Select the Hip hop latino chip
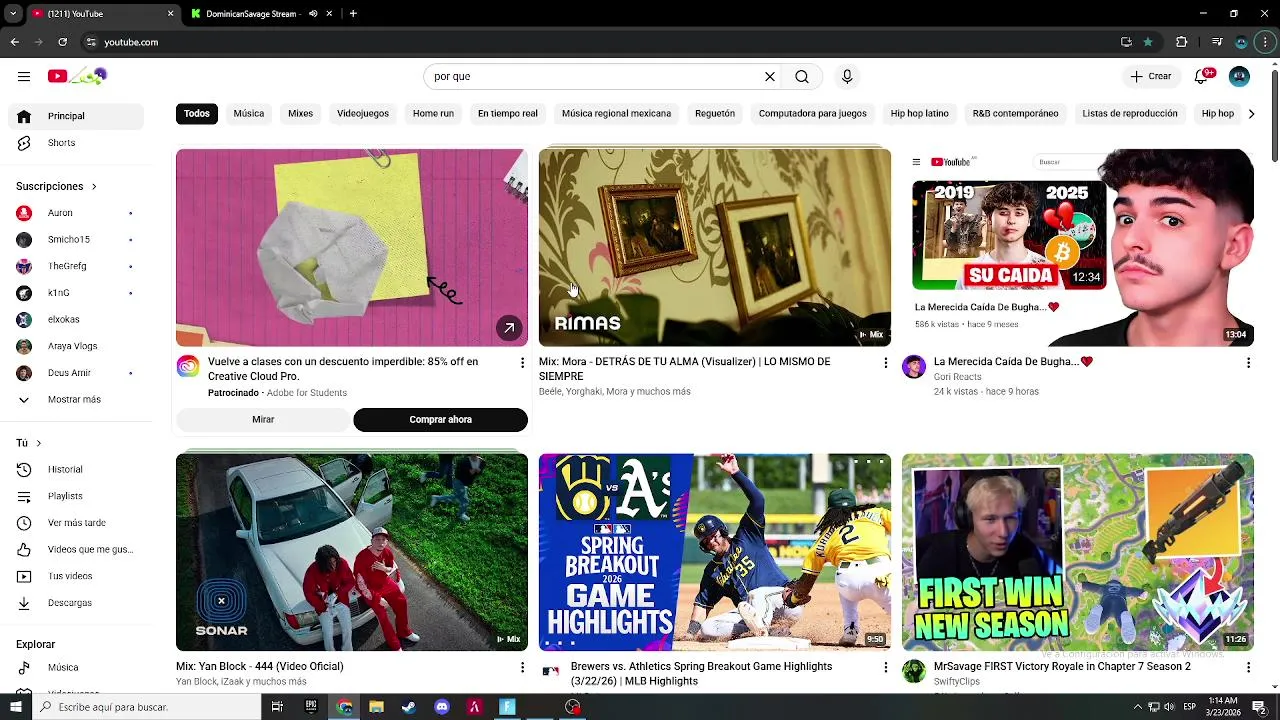 920,113
